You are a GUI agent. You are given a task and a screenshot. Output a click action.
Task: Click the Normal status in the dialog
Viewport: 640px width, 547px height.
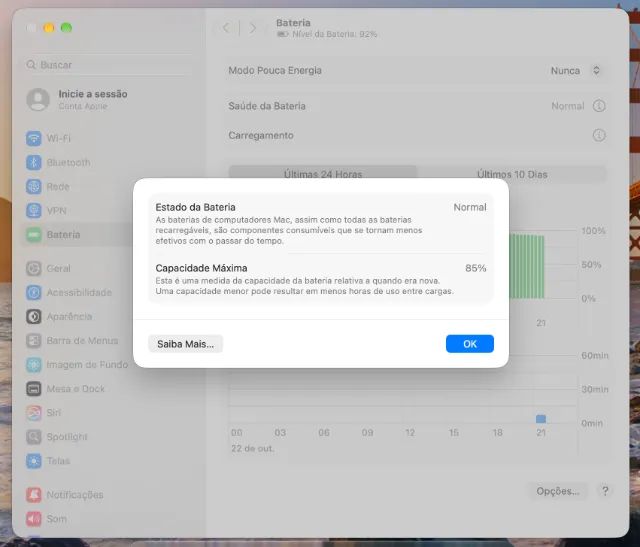(470, 207)
